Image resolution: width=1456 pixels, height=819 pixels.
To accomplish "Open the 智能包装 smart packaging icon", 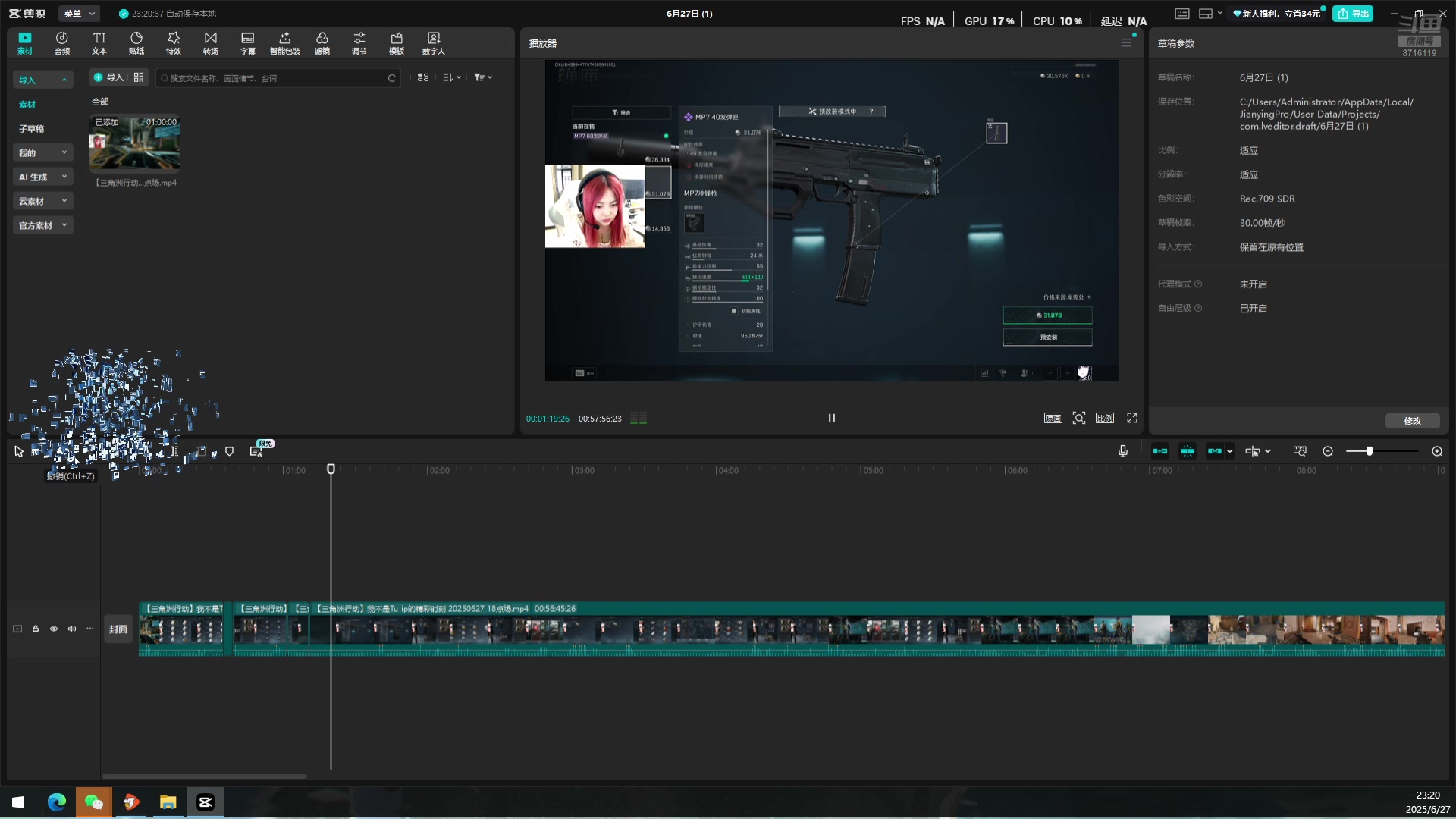I will pos(285,43).
